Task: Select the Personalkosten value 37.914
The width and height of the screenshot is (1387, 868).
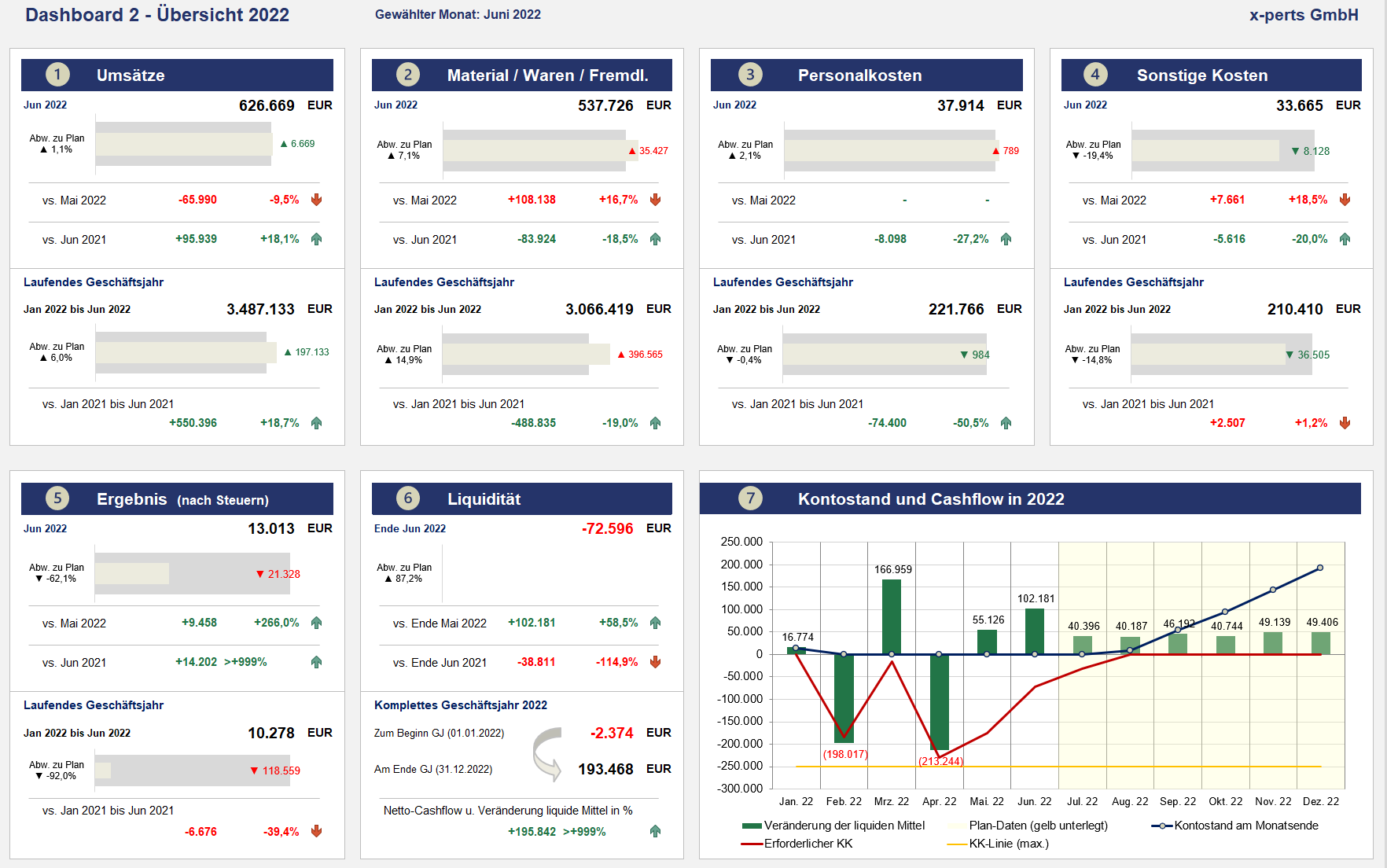Action: pyautogui.click(x=961, y=105)
